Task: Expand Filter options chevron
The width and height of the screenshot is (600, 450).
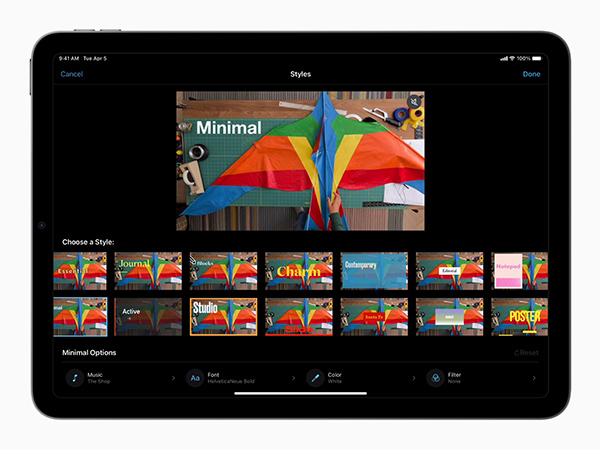Action: pyautogui.click(x=534, y=378)
